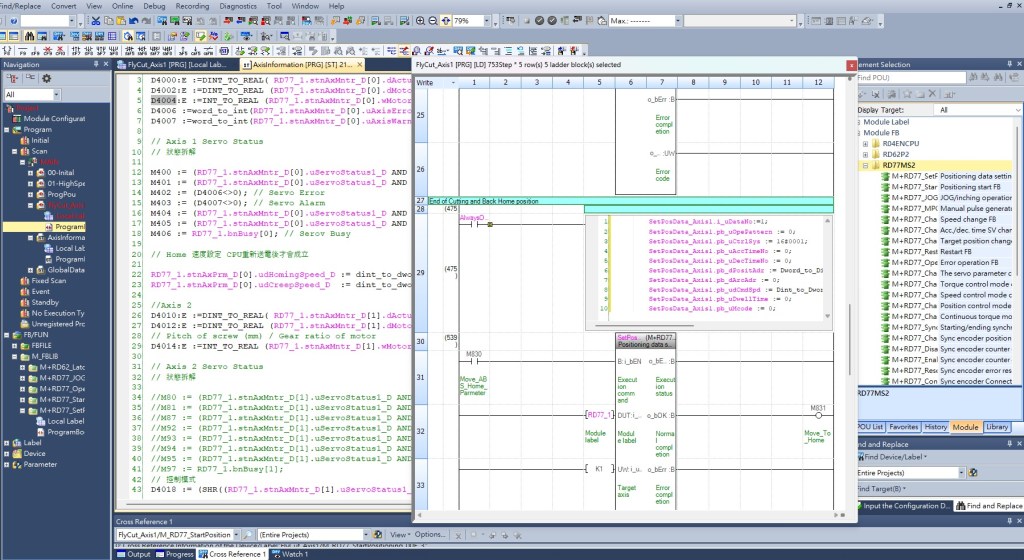This screenshot has height=560, width=1024.
Task: Click the help question-mark icon
Action: (13, 21)
